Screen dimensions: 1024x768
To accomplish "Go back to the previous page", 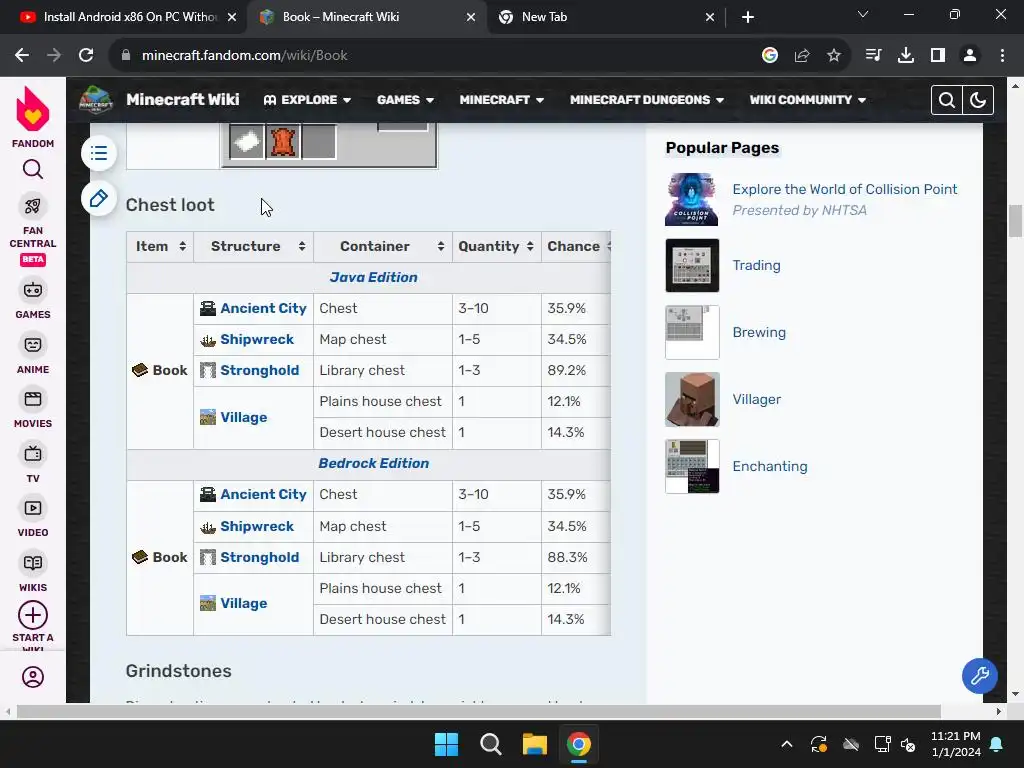I will (x=22, y=55).
